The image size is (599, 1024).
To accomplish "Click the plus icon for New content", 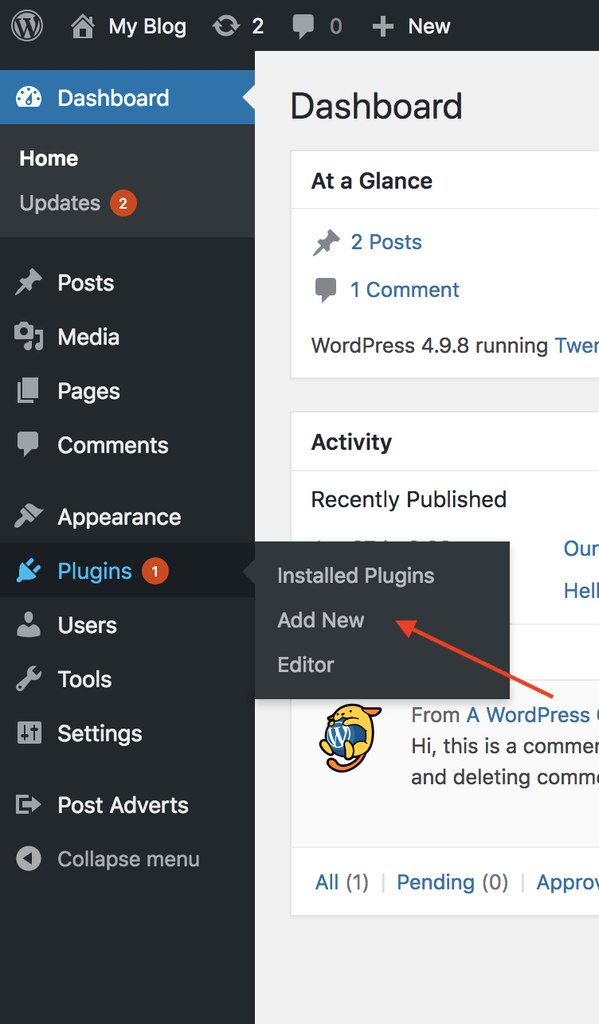I will point(383,27).
